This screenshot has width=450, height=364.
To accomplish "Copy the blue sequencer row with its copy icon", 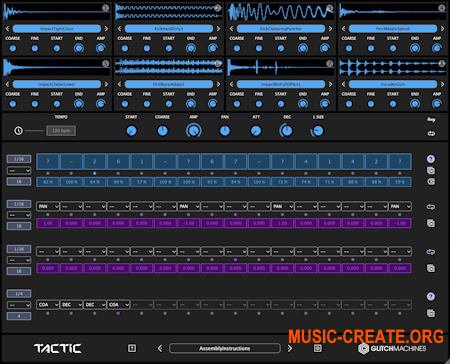I will click(x=431, y=171).
